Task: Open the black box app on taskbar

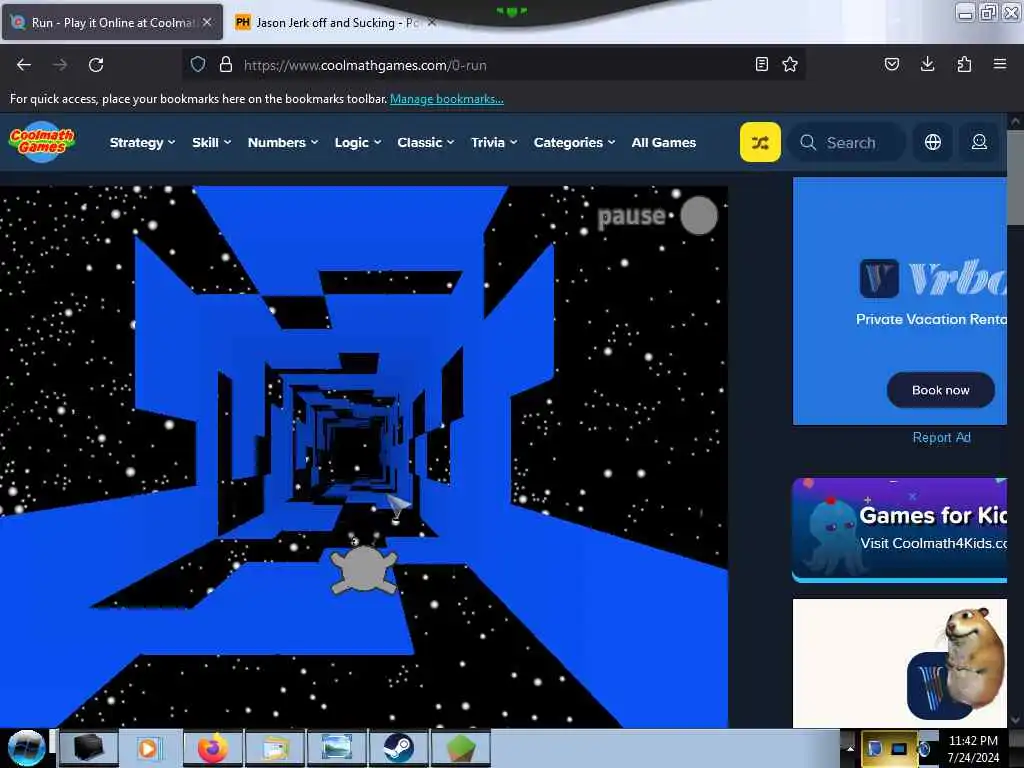Action: click(x=89, y=748)
